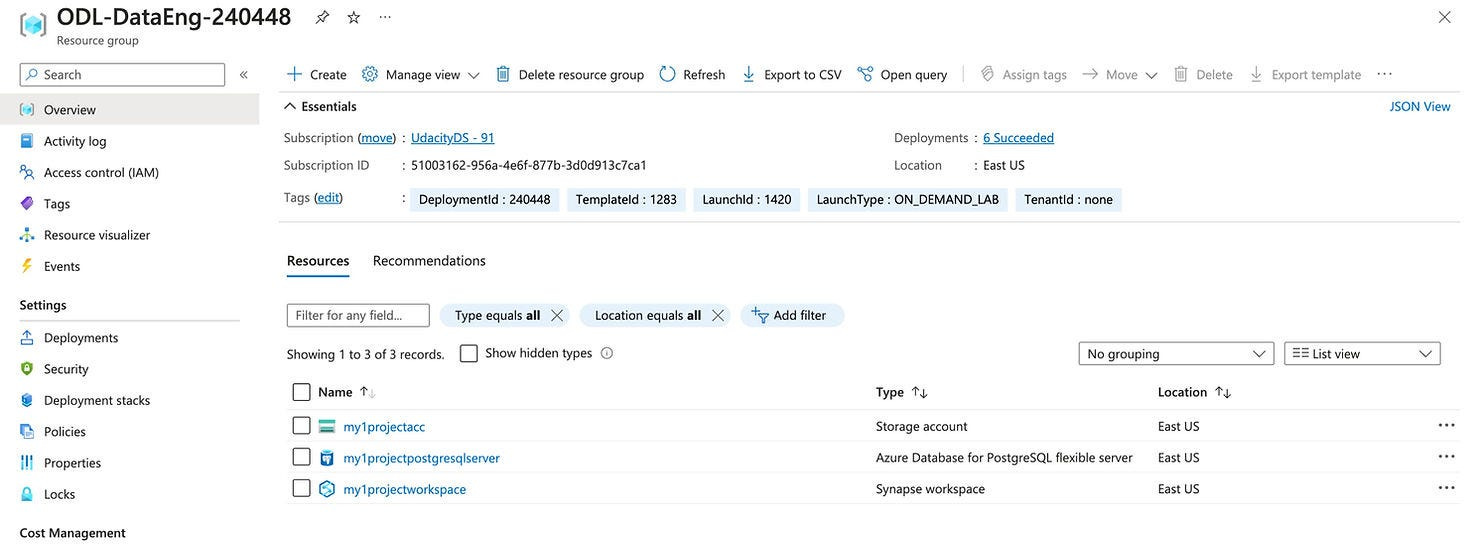This screenshot has width=1480, height=544.
Task: Open the List view dropdown
Action: (1362, 354)
